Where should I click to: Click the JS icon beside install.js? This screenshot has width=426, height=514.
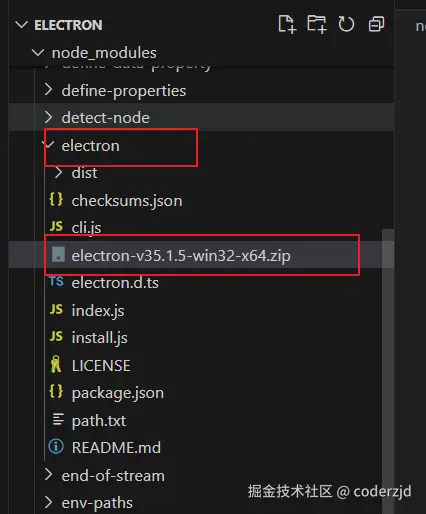pos(56,337)
